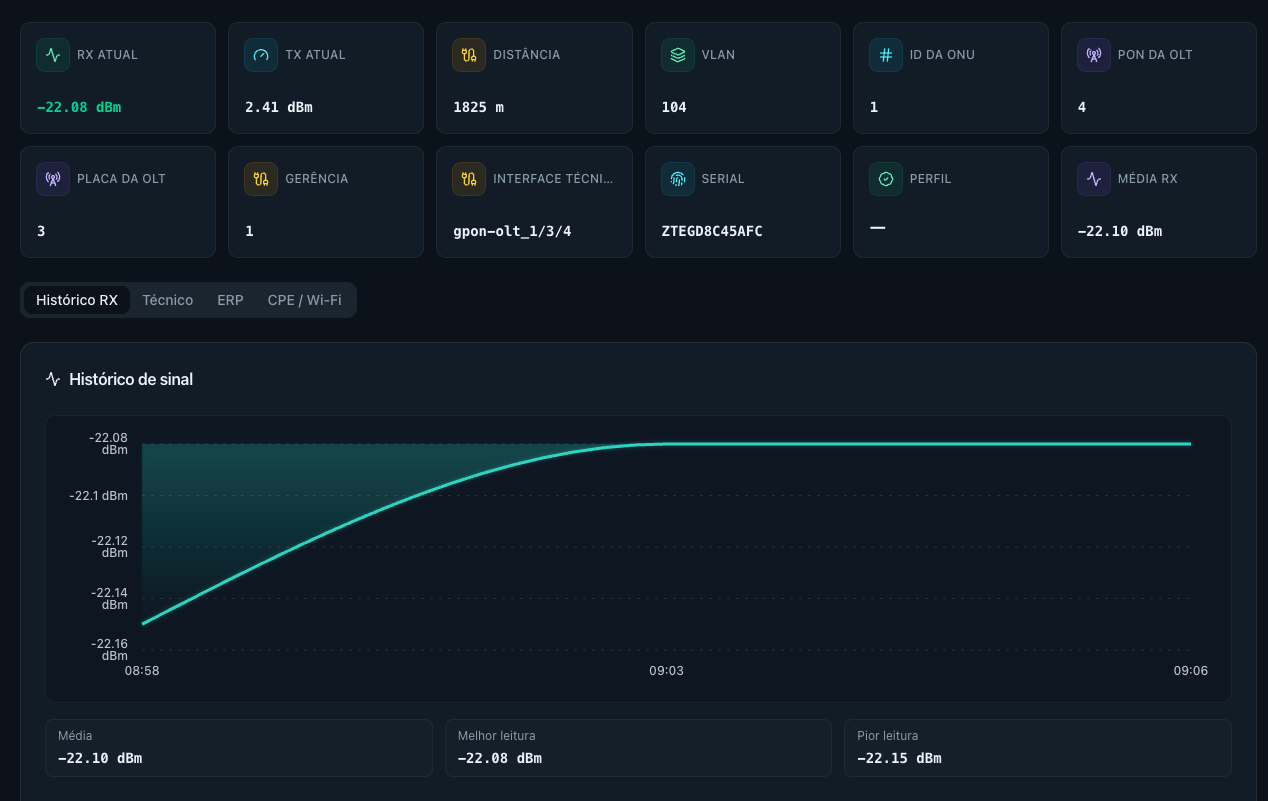Click the Perfil check badge icon
The width and height of the screenshot is (1268, 801).
[885, 179]
